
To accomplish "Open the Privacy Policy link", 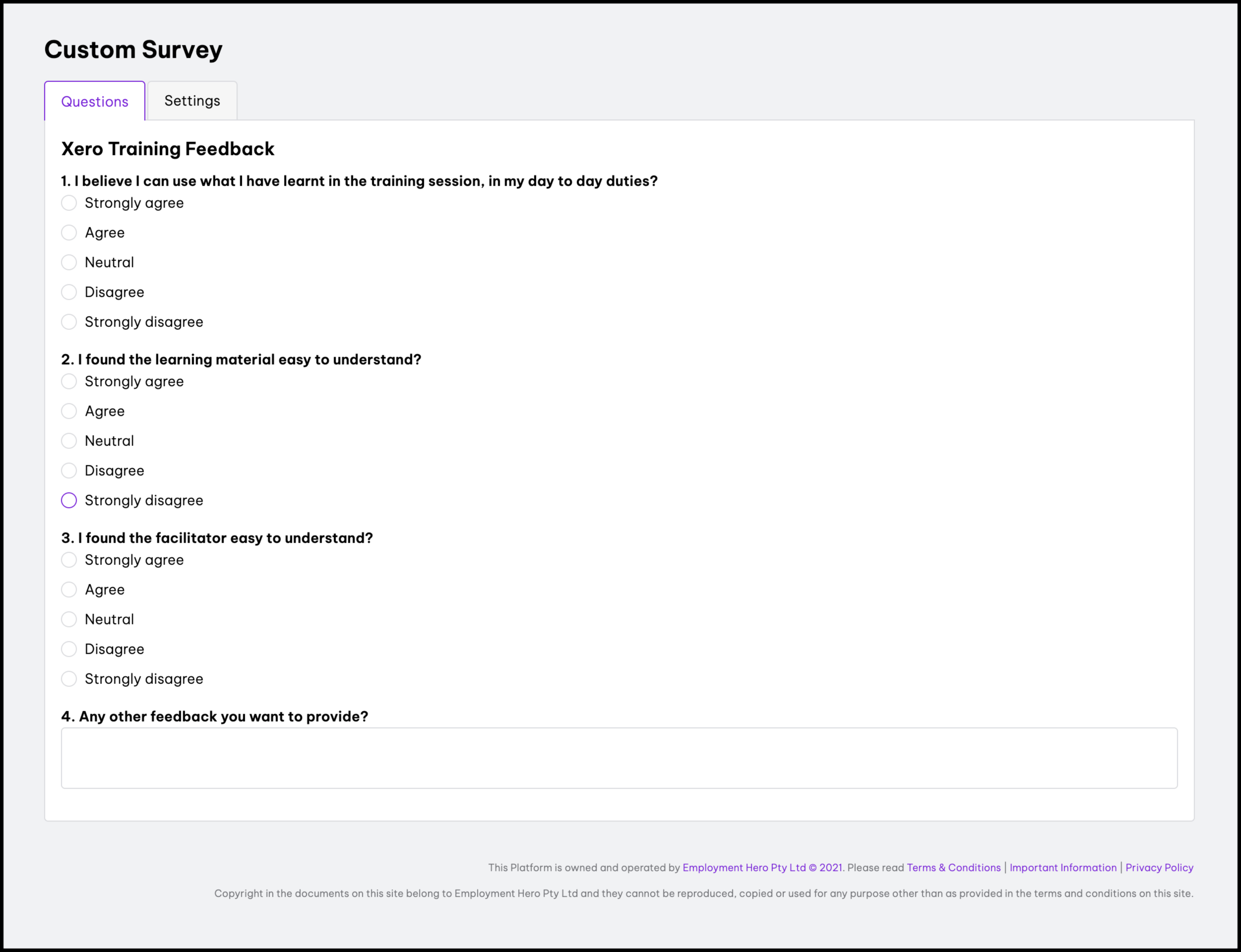I will point(1159,868).
